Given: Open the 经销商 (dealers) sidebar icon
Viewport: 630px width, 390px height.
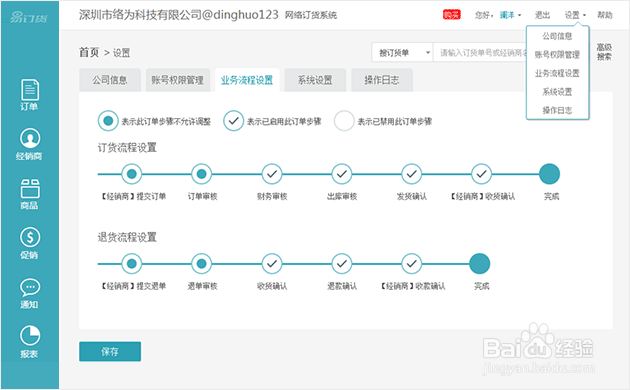Looking at the screenshot, I should pos(29,144).
